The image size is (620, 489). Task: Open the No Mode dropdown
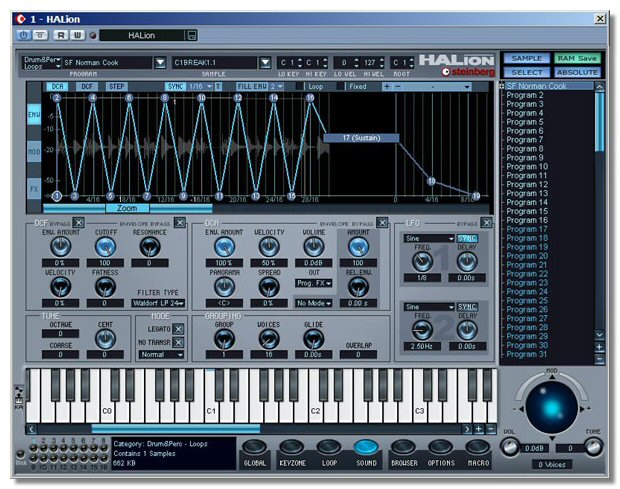tap(314, 303)
